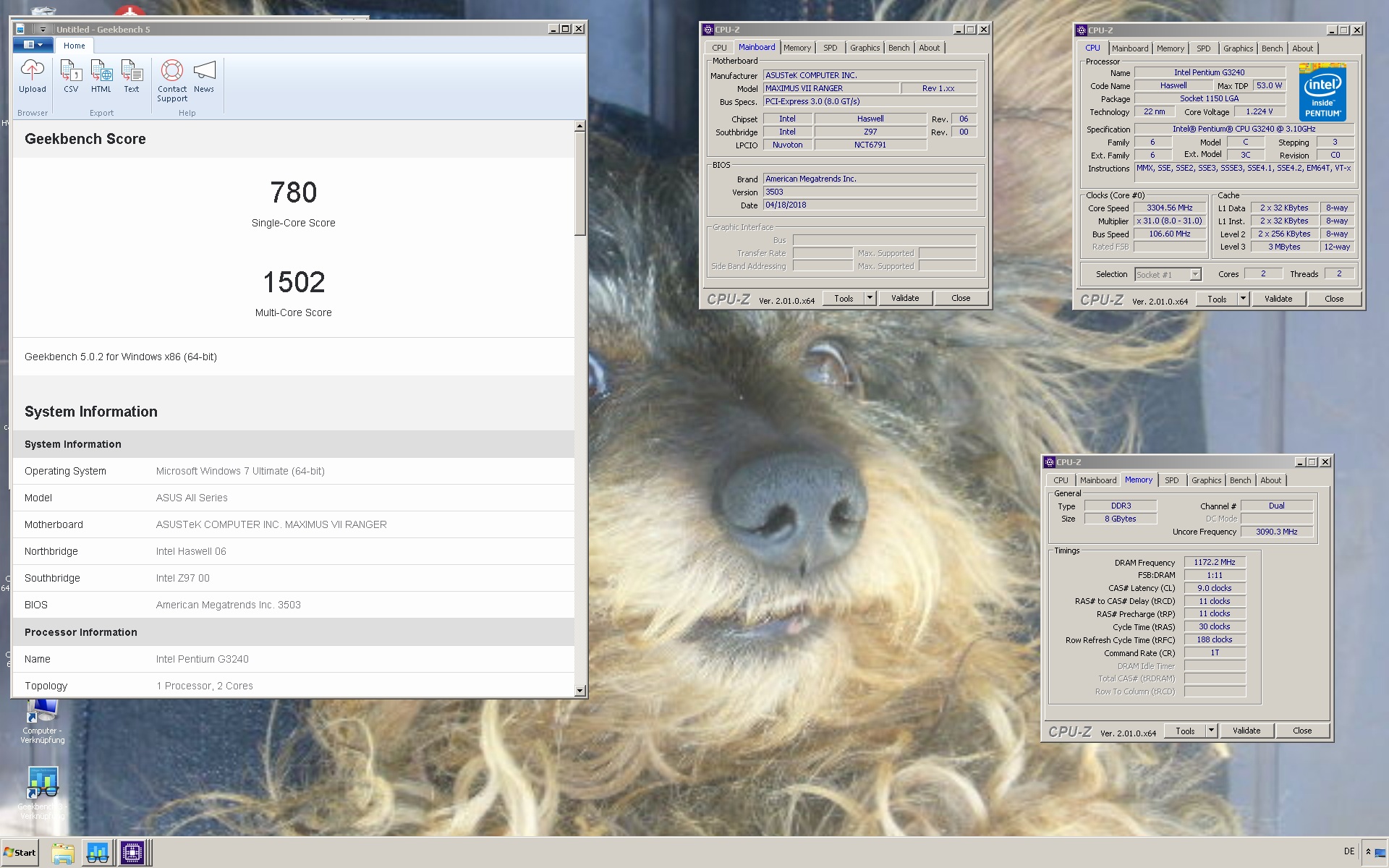Switch to Geekbench taskbar icon
Screen dimensions: 1389x868
98,854
